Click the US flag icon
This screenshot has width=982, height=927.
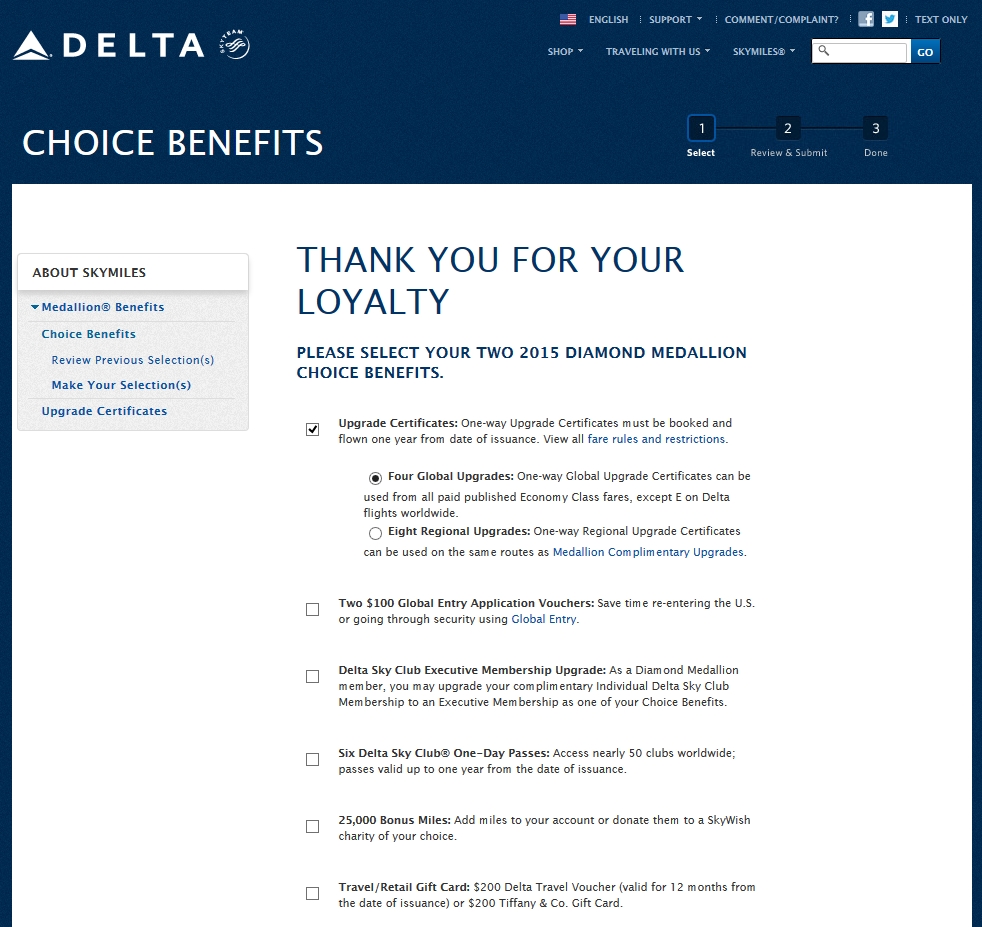click(x=568, y=19)
